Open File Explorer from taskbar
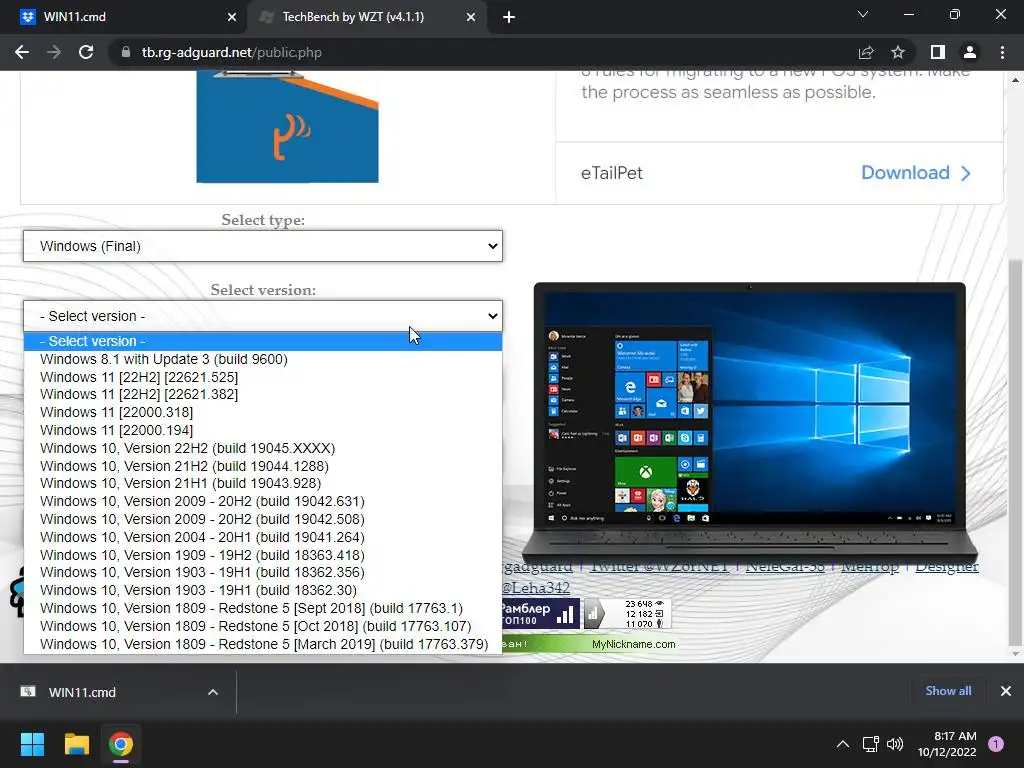 [x=76, y=744]
